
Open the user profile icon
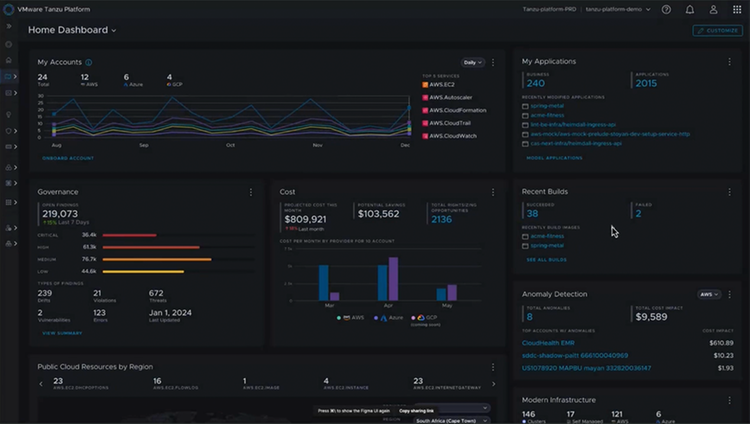(713, 10)
